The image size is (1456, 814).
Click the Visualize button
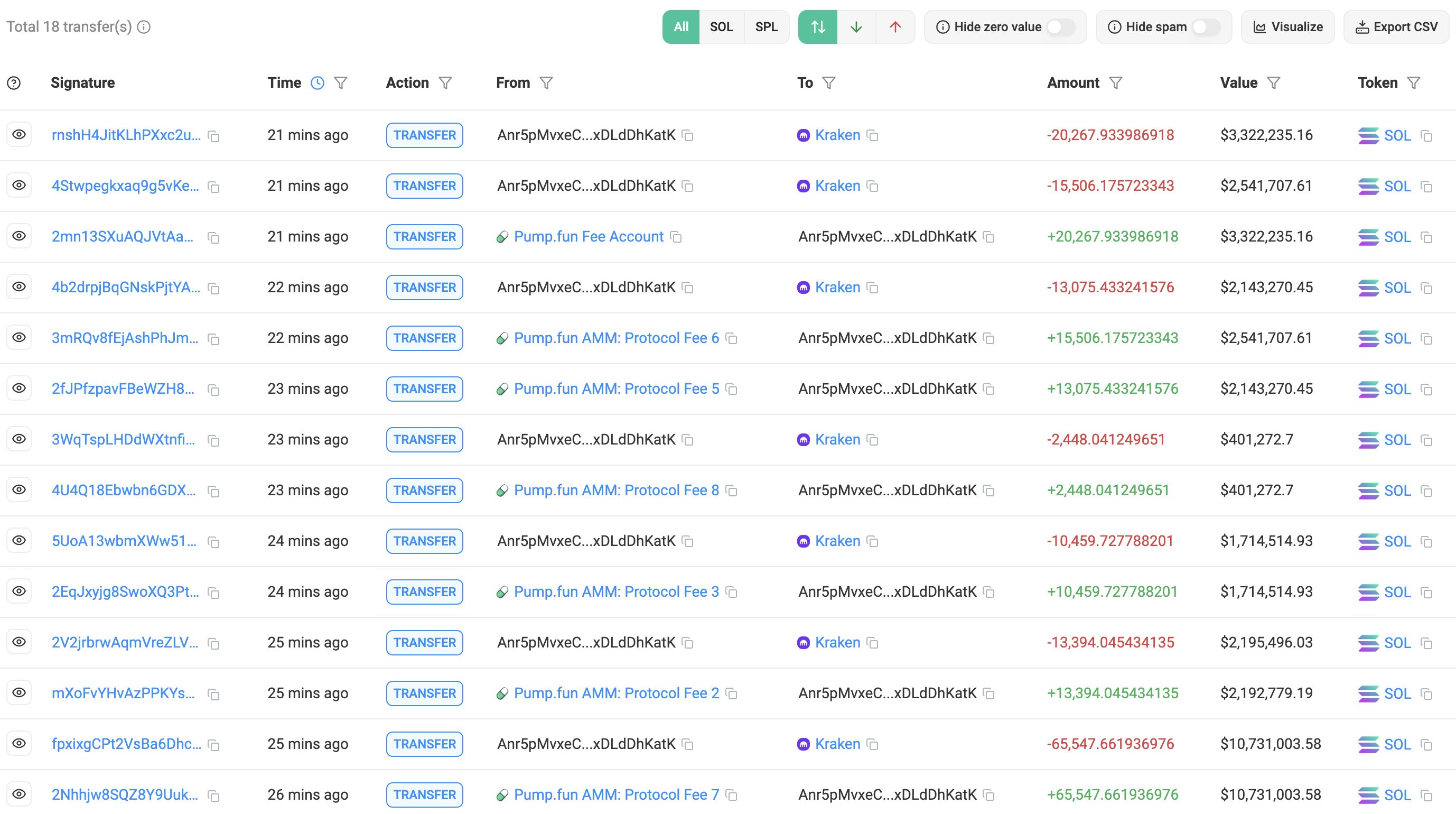(1288, 26)
